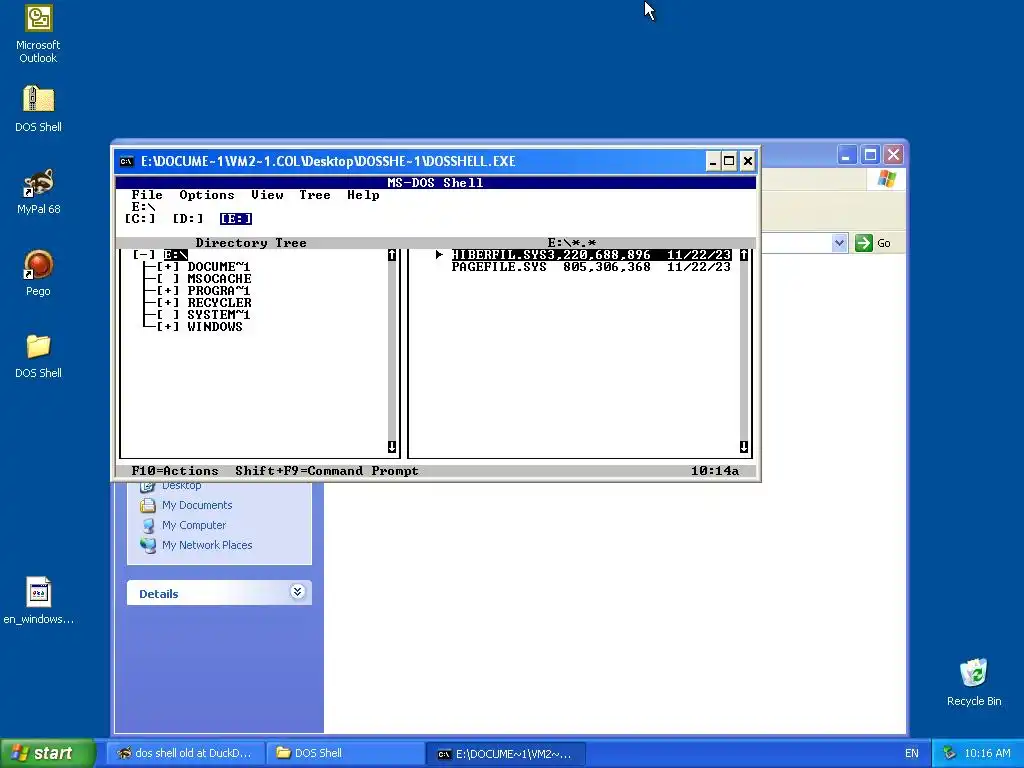The image size is (1024, 768).
Task: Click the 10:16 AM taskbar clock
Action: click(987, 754)
